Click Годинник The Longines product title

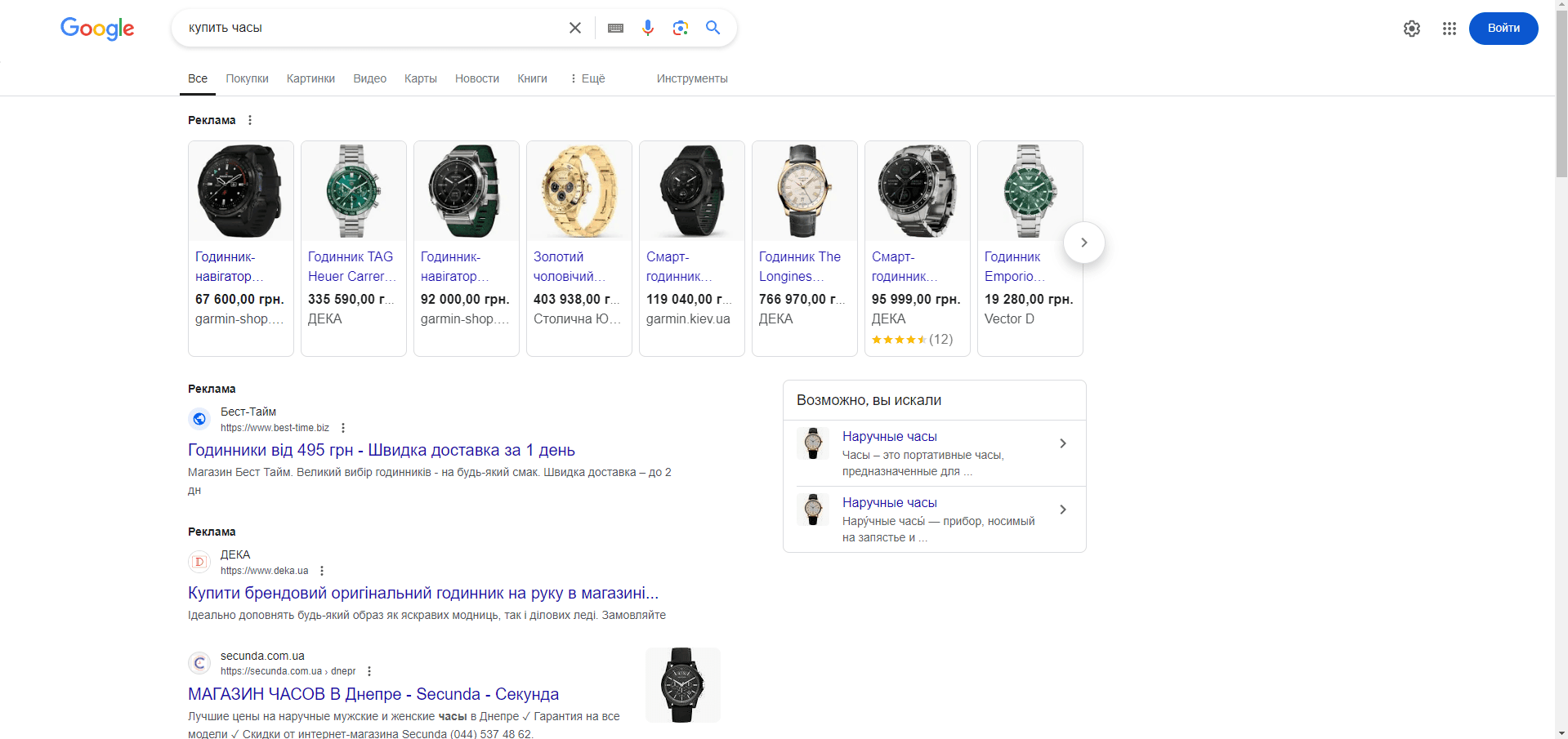click(800, 266)
